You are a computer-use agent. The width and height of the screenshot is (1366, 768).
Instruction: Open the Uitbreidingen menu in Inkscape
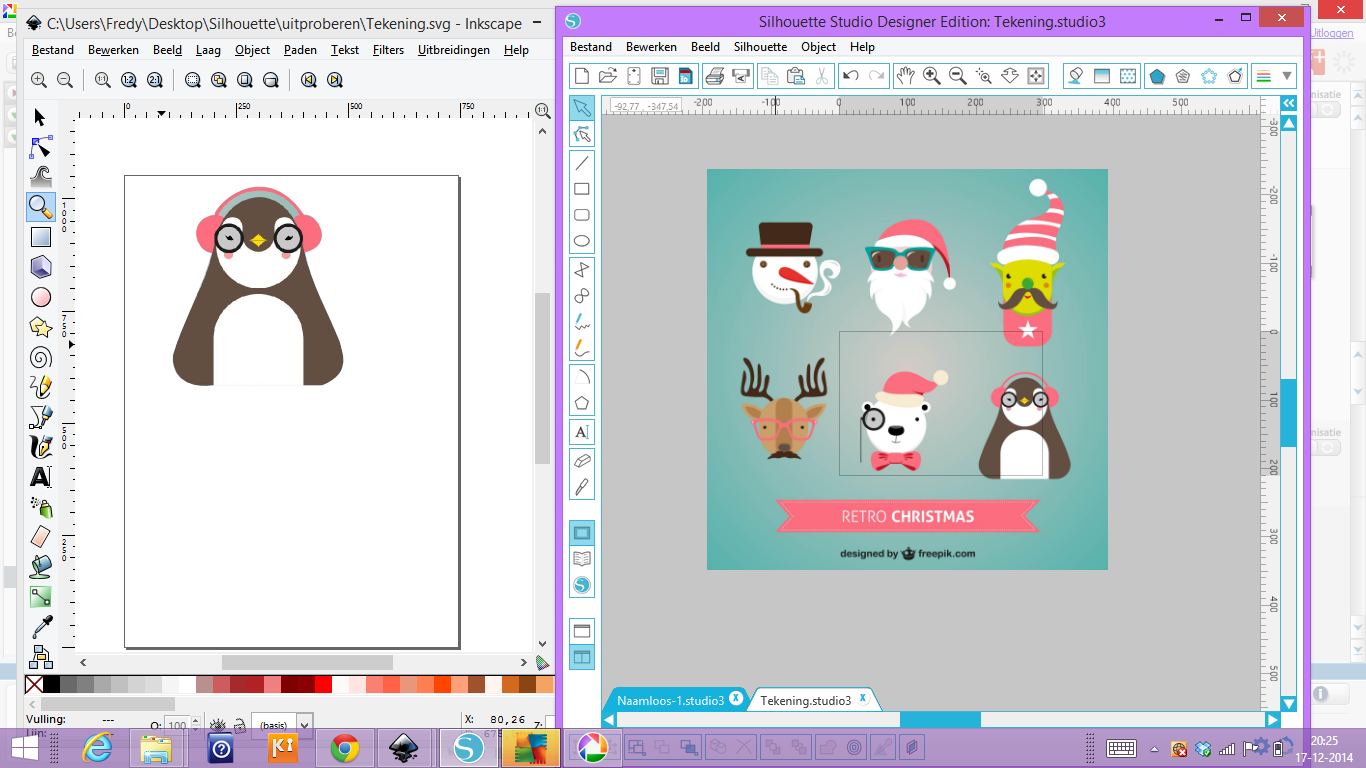pos(454,50)
